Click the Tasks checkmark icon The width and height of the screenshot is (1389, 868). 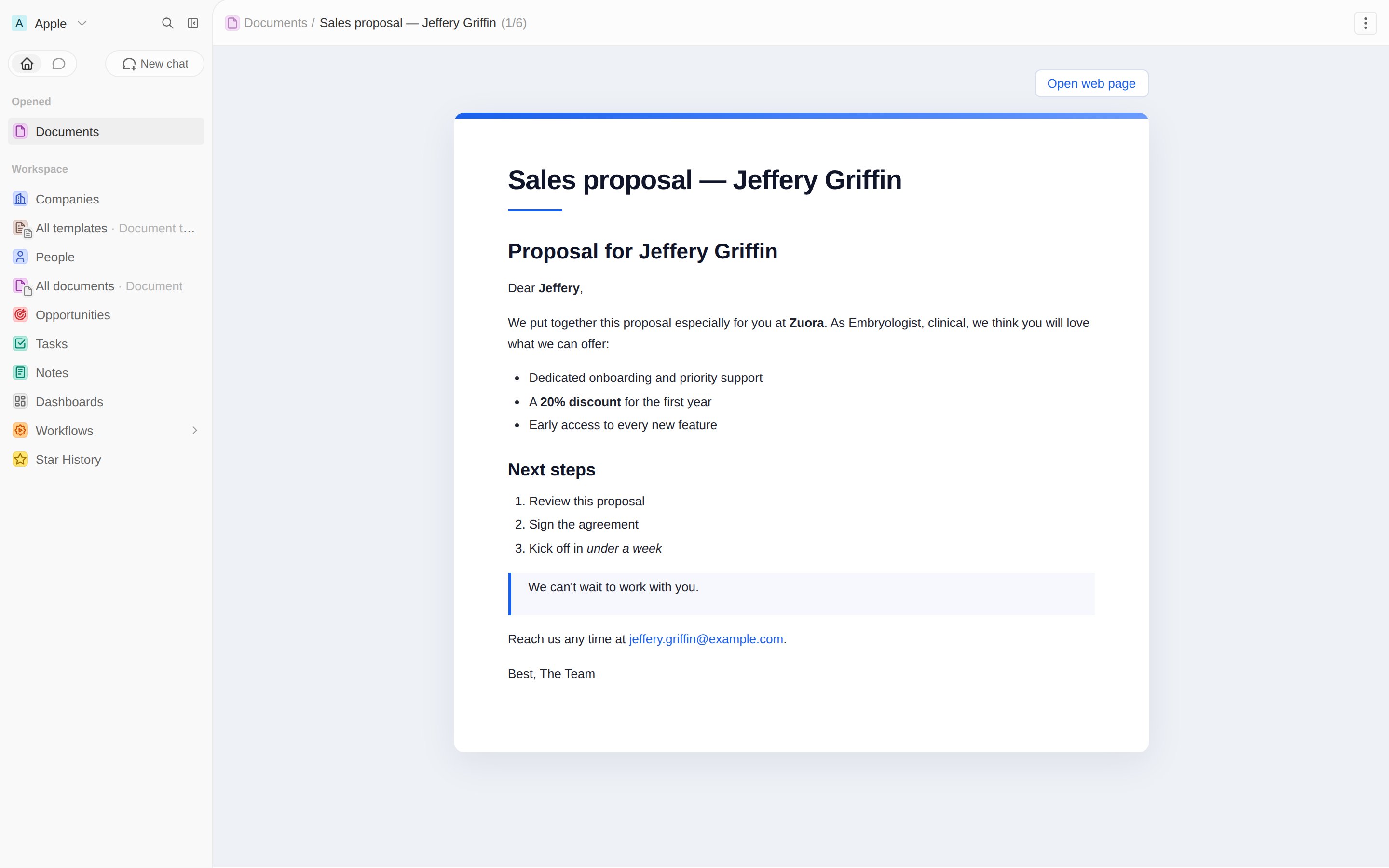coord(20,344)
